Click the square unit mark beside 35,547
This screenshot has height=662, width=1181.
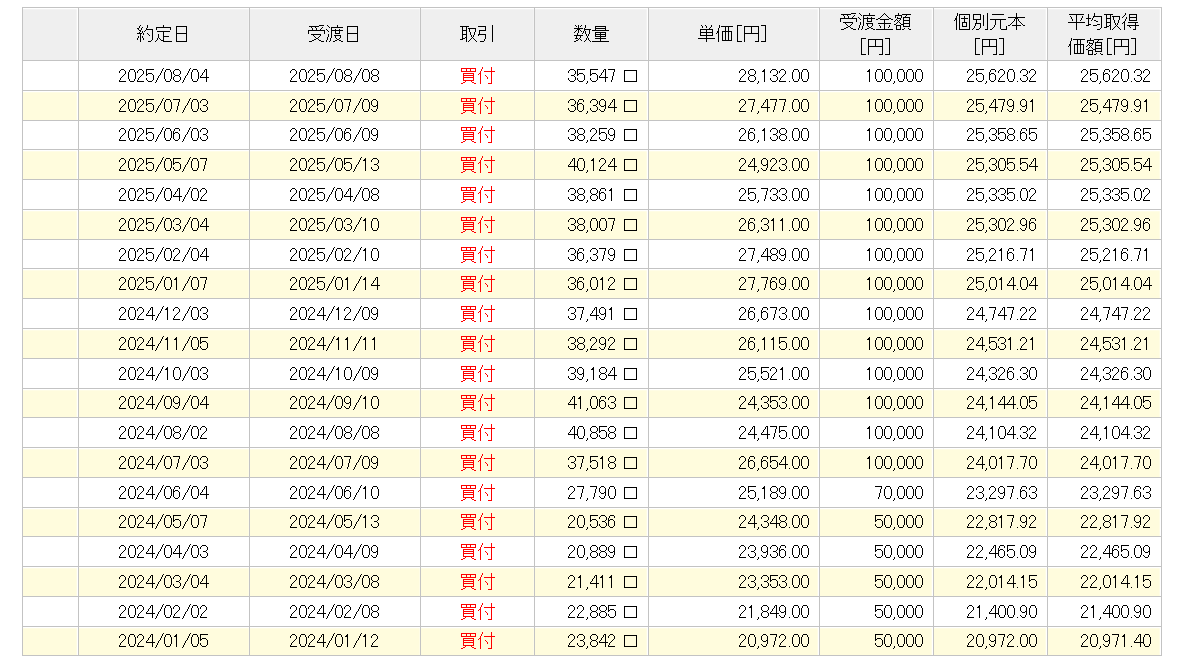(631, 76)
